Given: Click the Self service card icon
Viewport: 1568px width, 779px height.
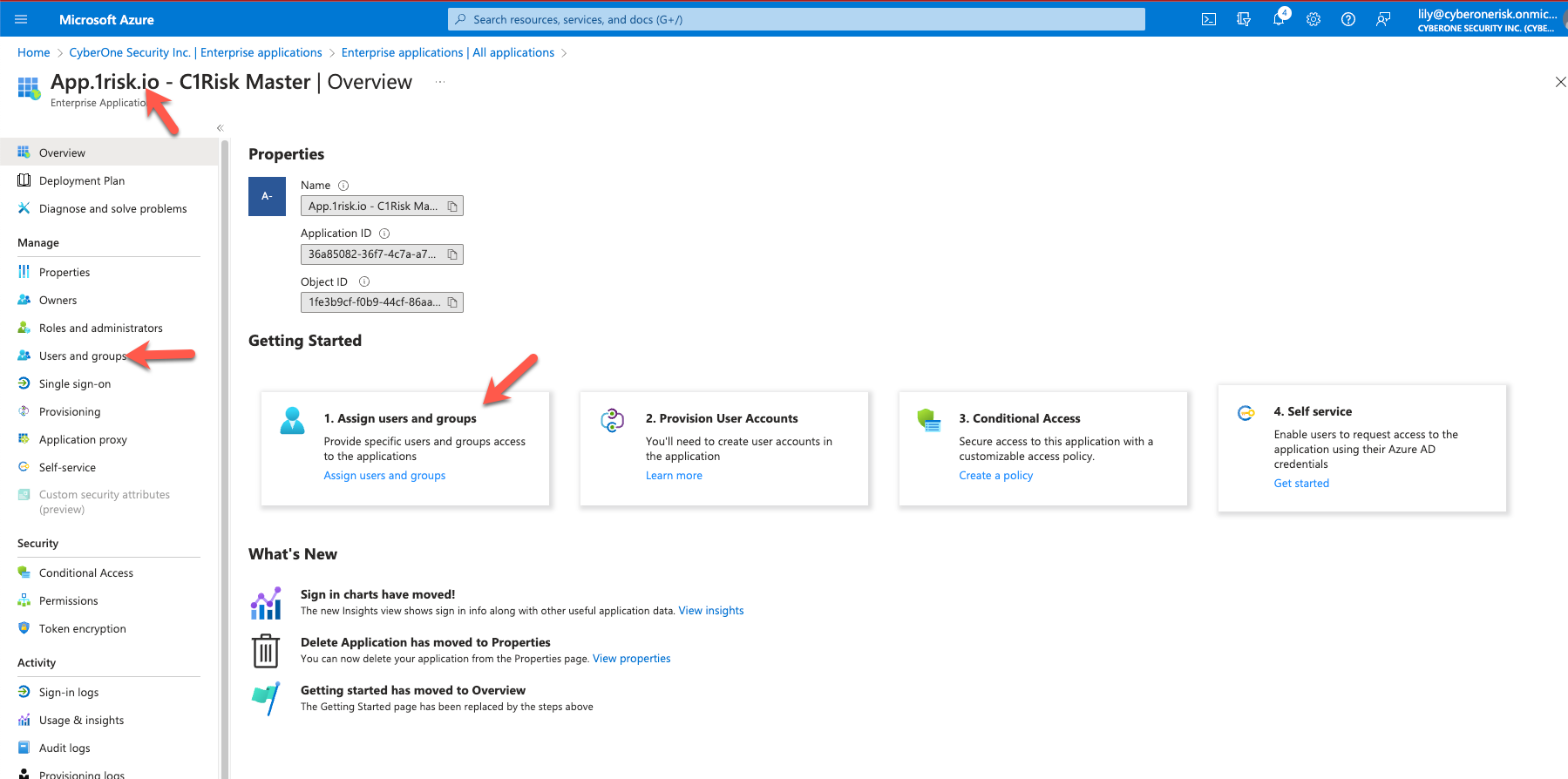Looking at the screenshot, I should pos(1246,413).
